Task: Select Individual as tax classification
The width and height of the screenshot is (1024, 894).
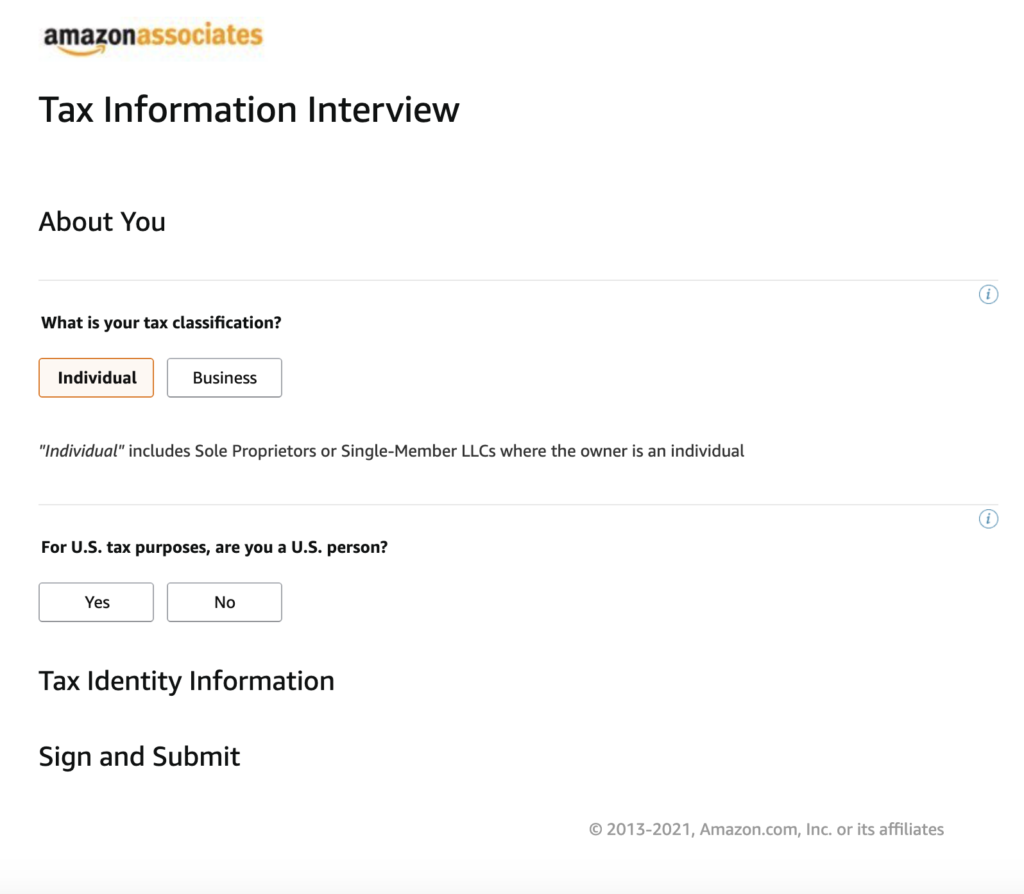Action: 96,377
